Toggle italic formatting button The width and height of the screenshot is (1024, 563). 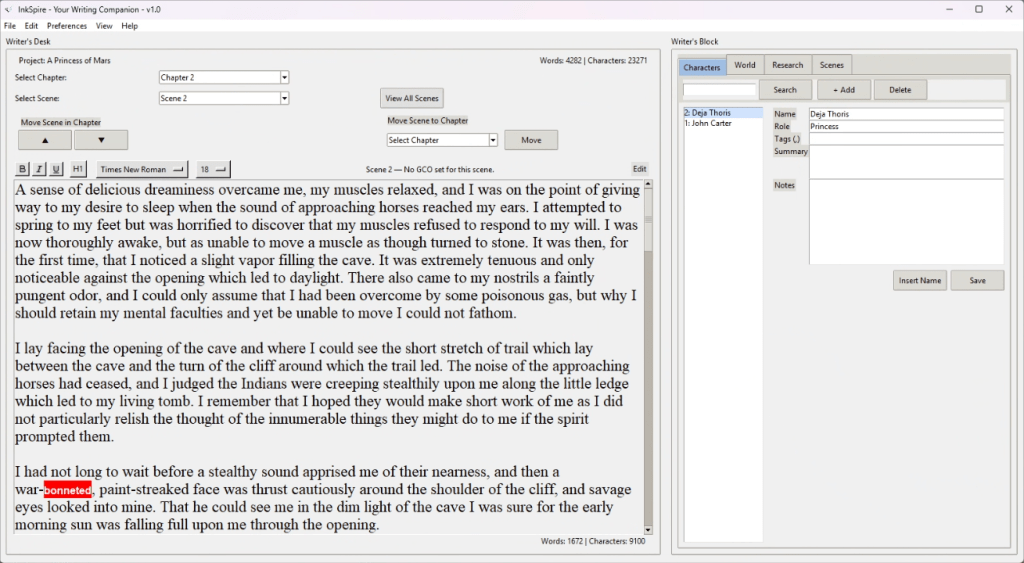click(39, 169)
